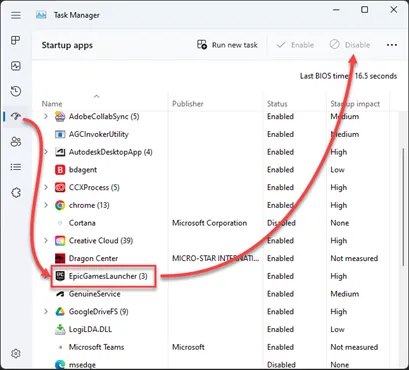
Task: Select the Cortana row name
Action: click(x=82, y=223)
